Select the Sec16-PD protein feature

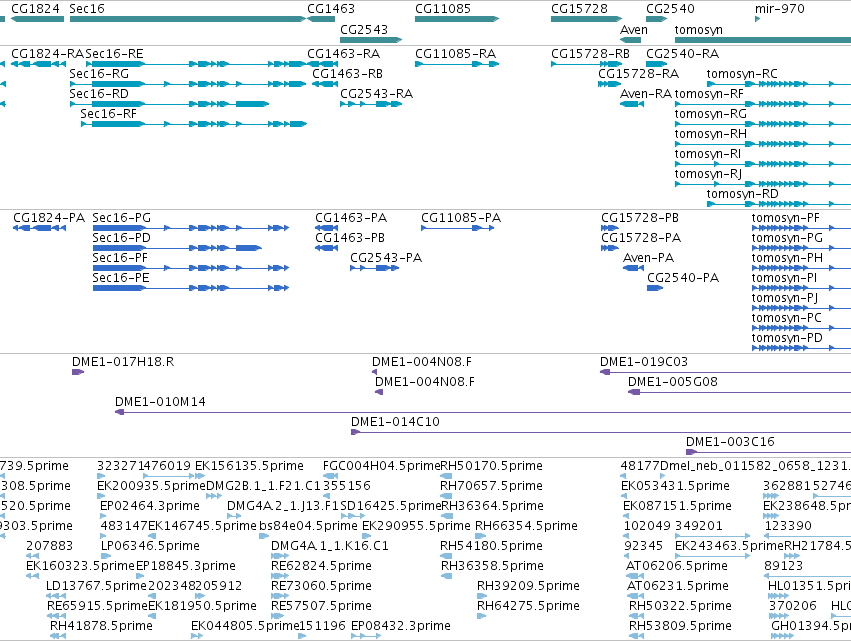[x=177, y=248]
